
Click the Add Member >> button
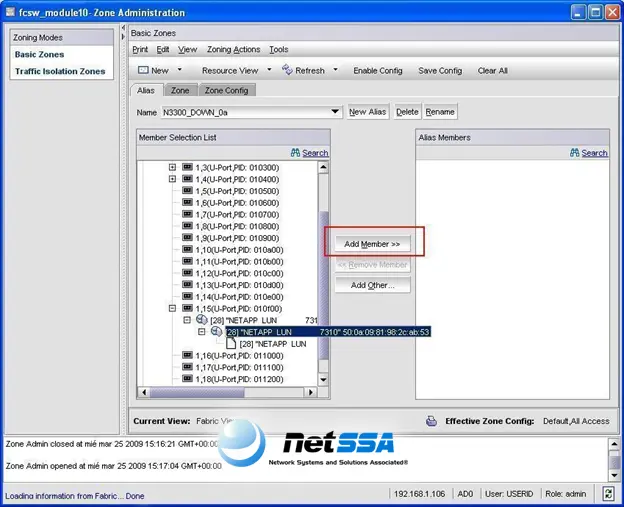tap(372, 244)
